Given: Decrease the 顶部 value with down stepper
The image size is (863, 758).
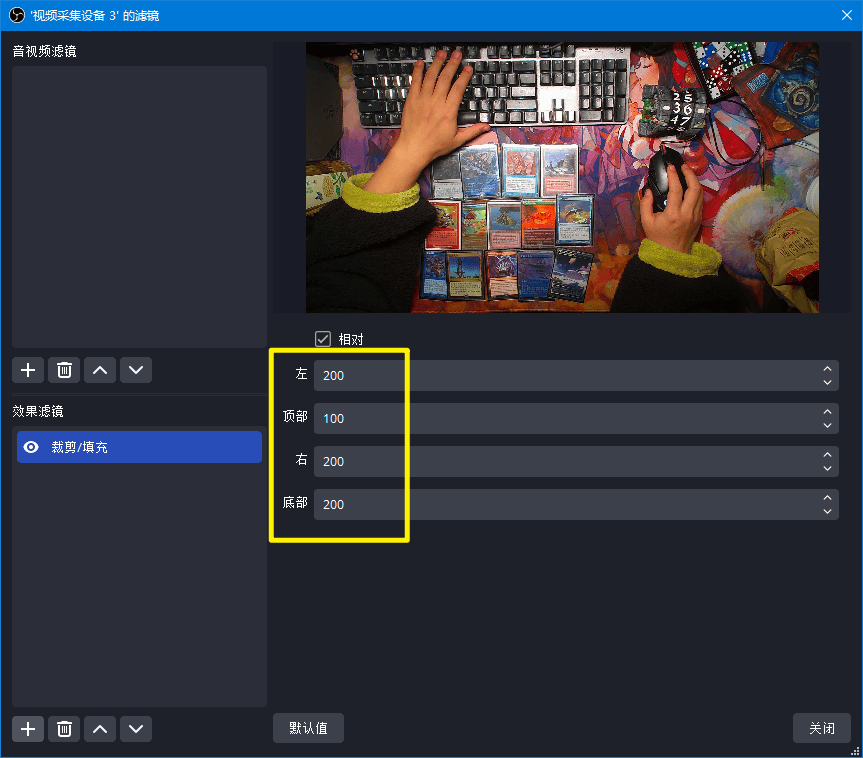Looking at the screenshot, I should point(827,426).
